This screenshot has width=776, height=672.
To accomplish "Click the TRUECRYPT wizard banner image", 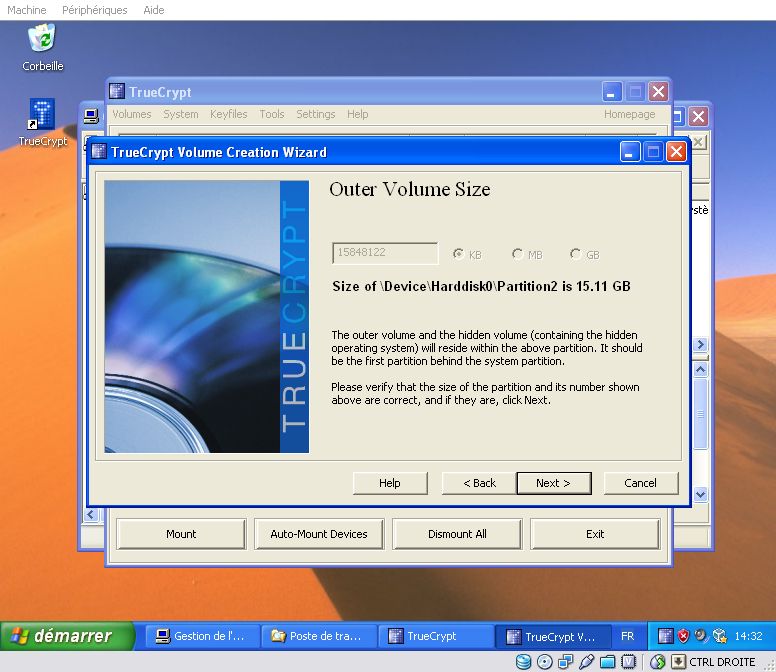I will [x=206, y=317].
